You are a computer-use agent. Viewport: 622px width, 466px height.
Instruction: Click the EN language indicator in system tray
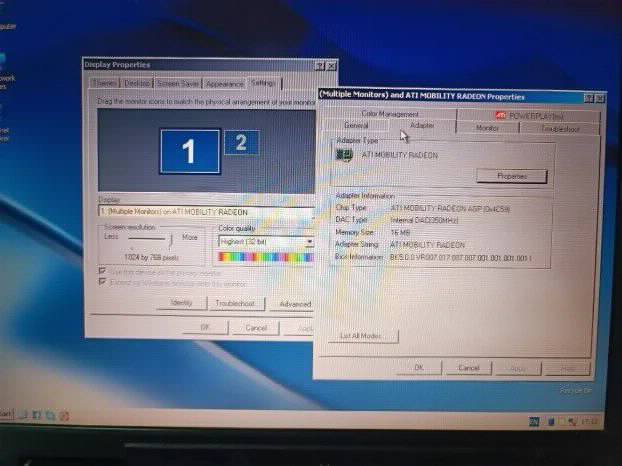tap(534, 422)
